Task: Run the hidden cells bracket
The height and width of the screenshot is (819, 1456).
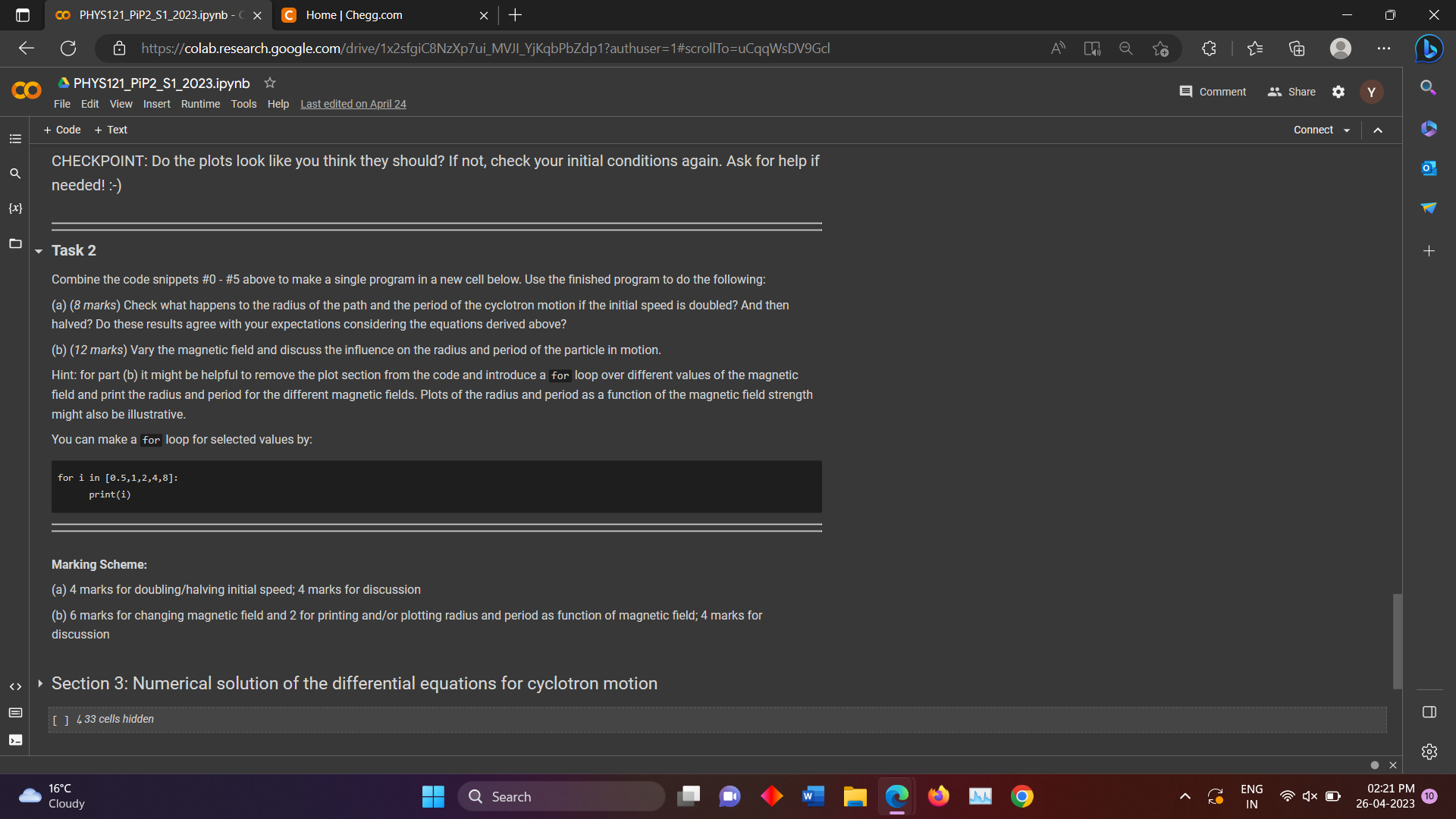Action: click(61, 720)
